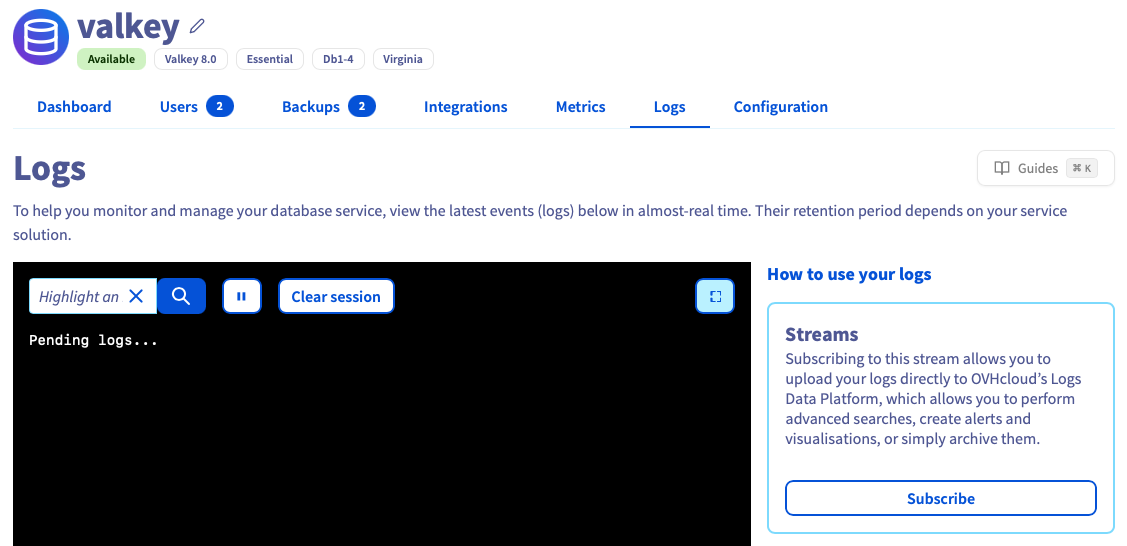Click the Db1-4 flavor badge
This screenshot has width=1127, height=546.
pyautogui.click(x=338, y=59)
